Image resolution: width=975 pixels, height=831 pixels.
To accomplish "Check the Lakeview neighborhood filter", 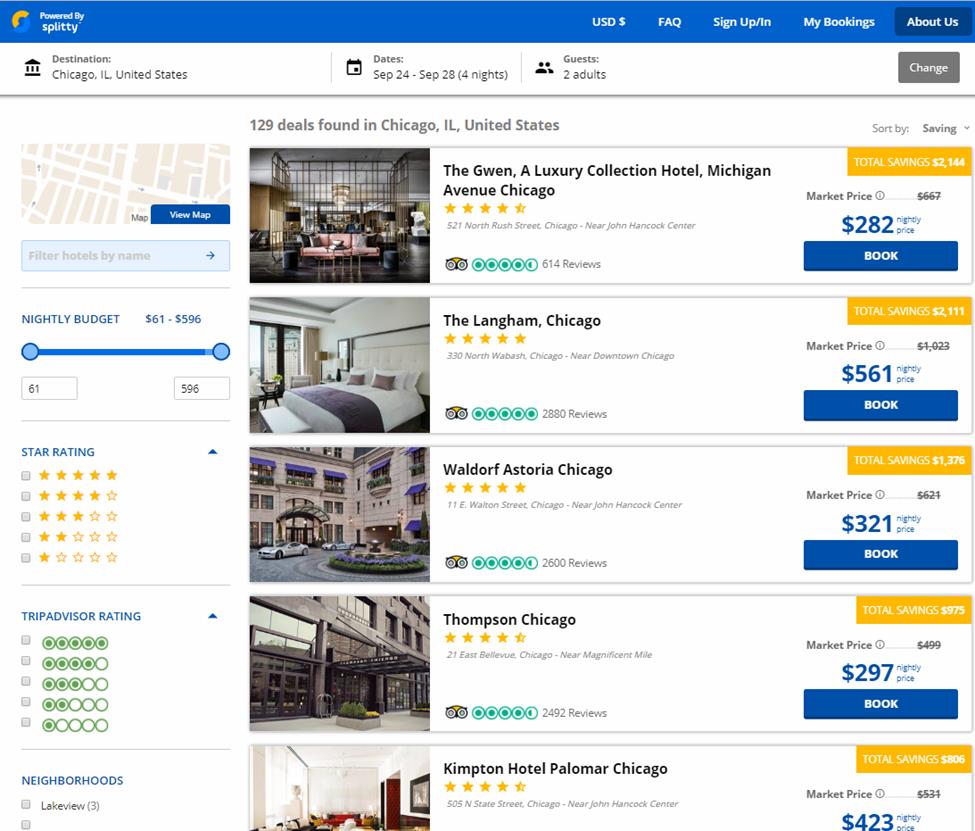I will [26, 804].
